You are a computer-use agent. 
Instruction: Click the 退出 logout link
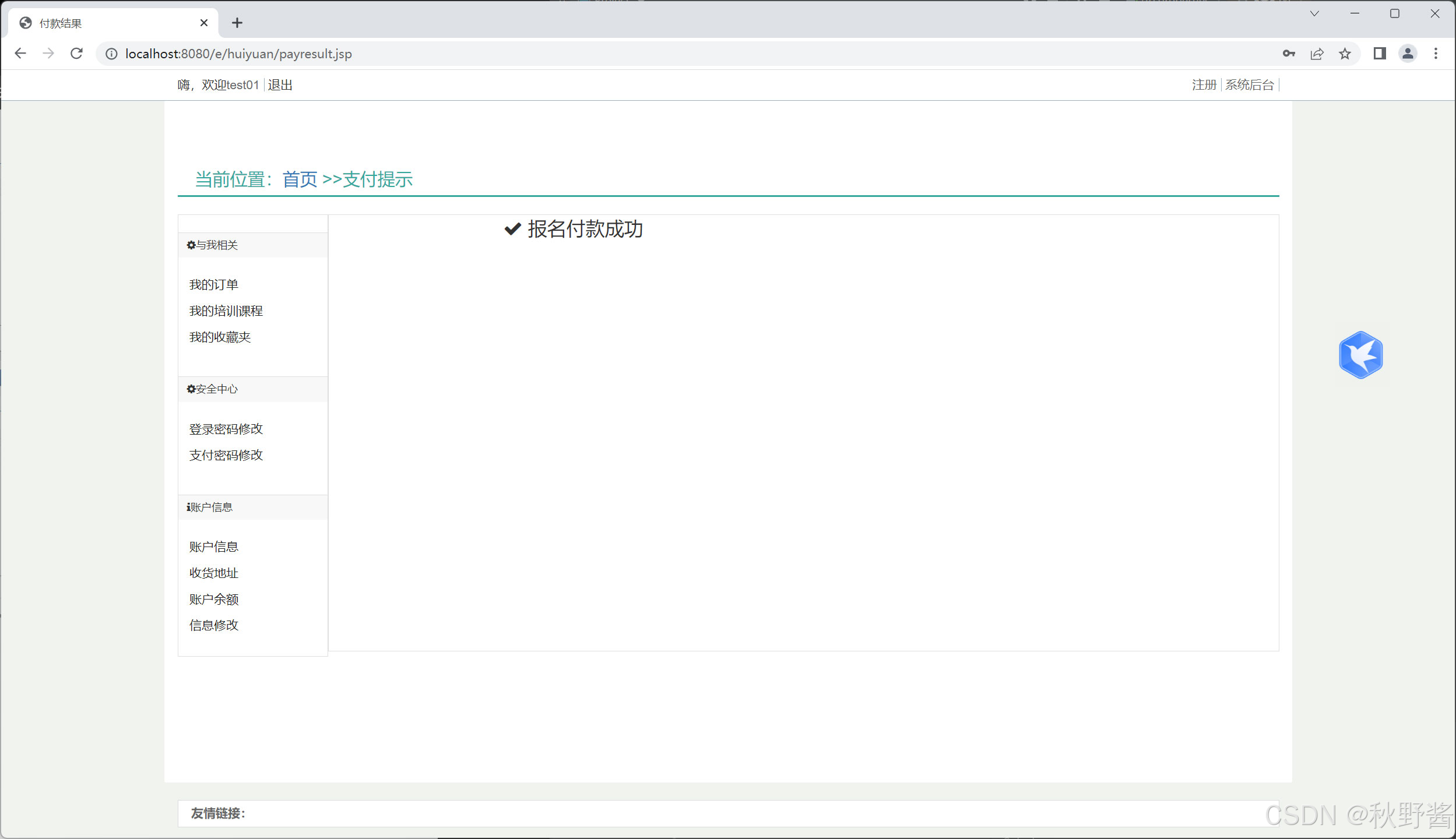(280, 85)
